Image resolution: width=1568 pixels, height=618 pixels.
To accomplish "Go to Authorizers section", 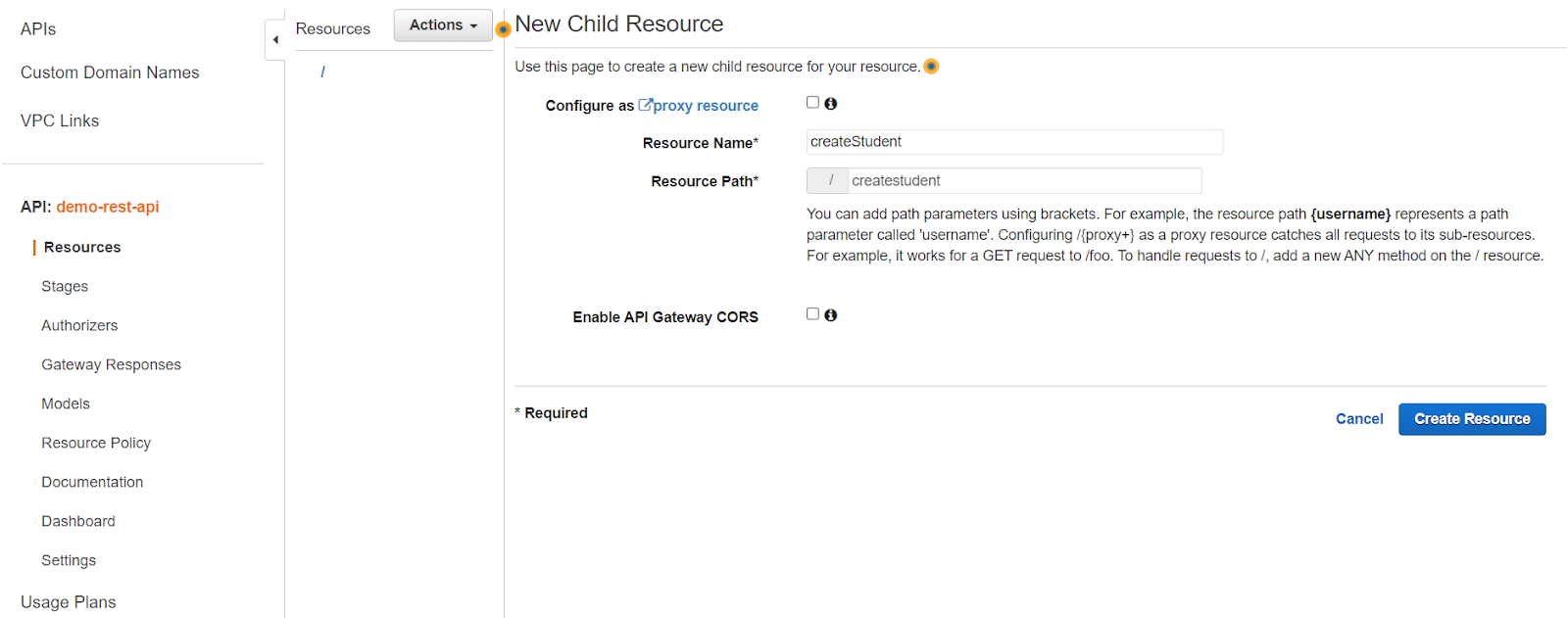I will (x=79, y=326).
